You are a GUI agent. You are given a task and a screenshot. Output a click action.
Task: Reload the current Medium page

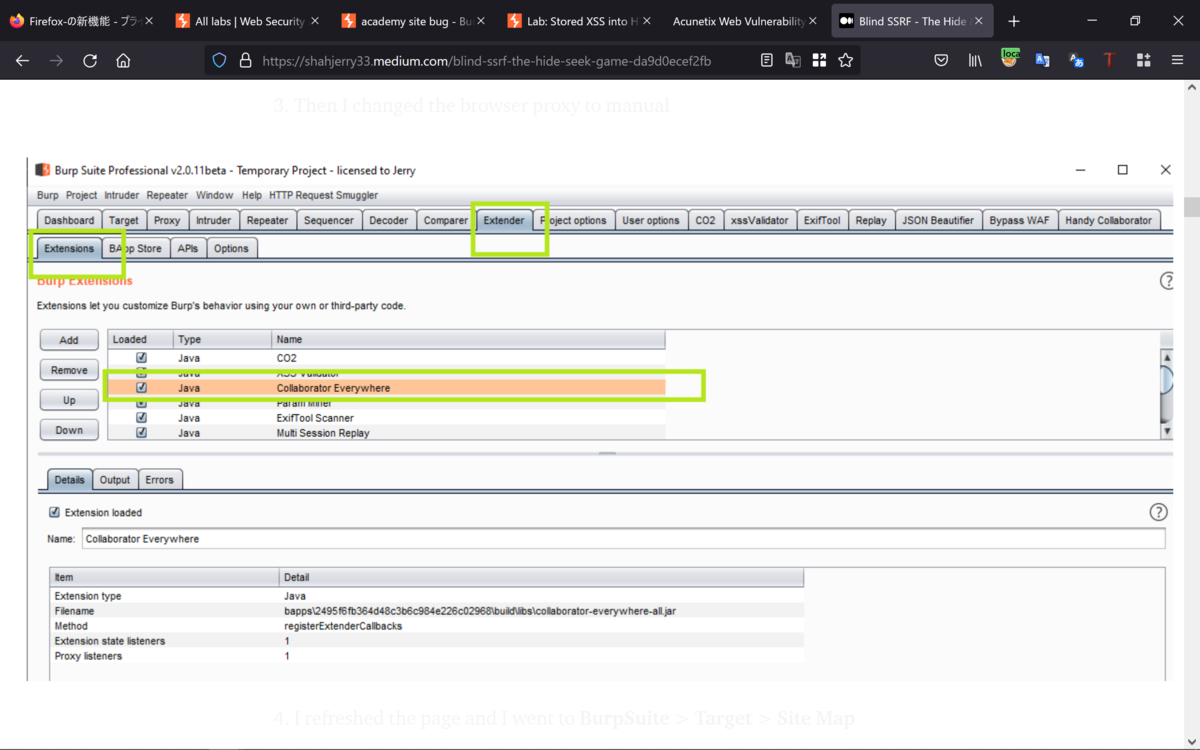90,61
